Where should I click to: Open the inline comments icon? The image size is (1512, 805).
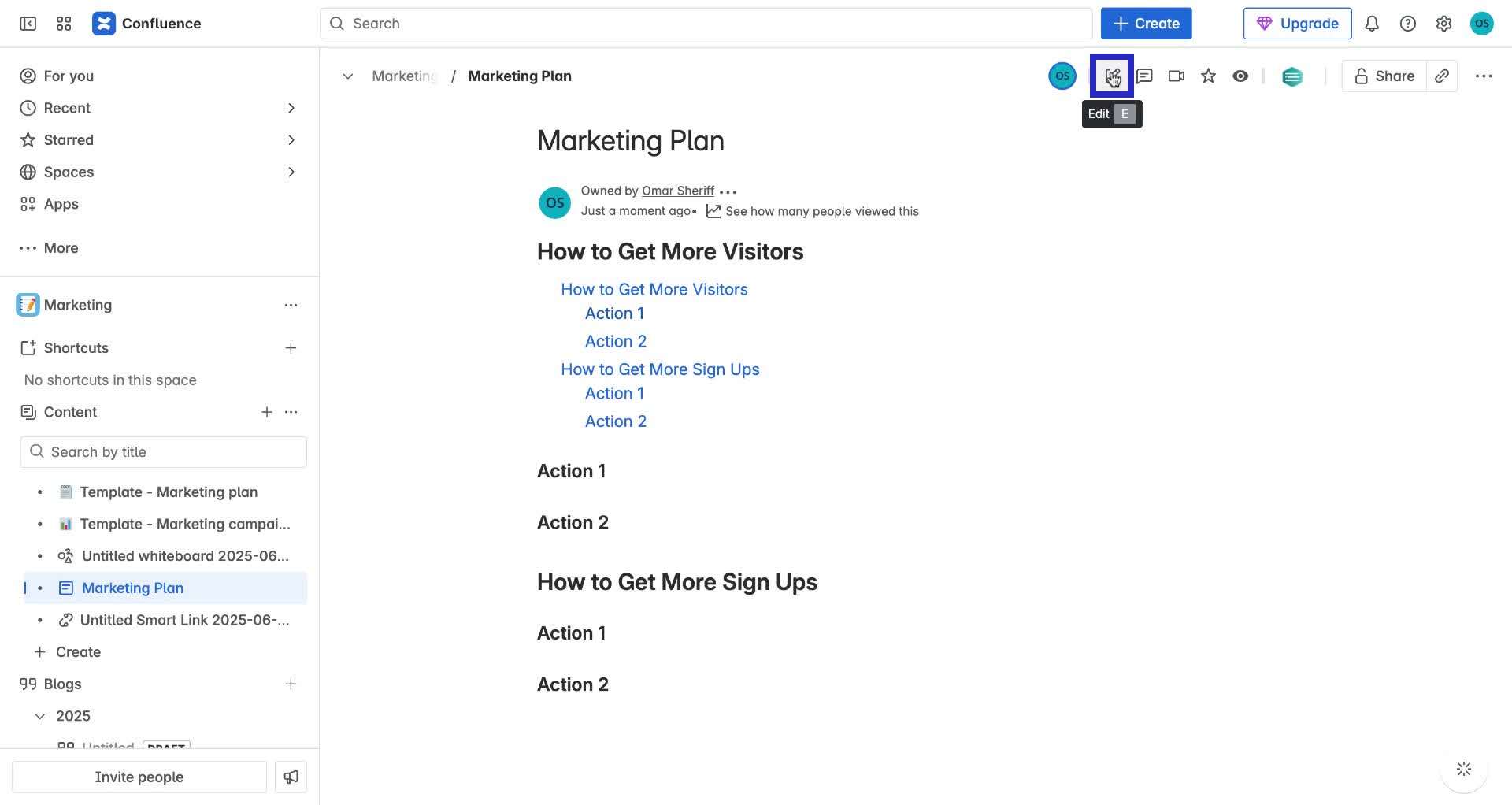tap(1144, 76)
